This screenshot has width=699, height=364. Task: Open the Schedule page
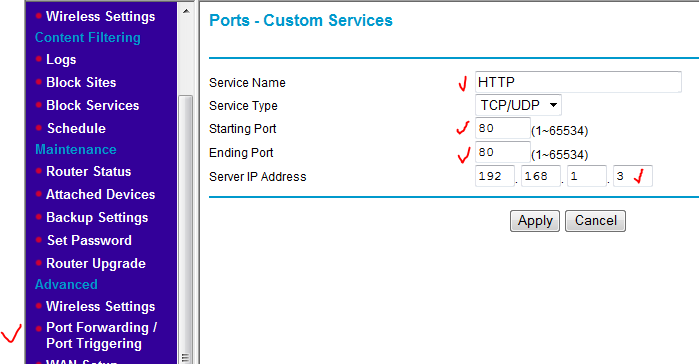point(77,128)
